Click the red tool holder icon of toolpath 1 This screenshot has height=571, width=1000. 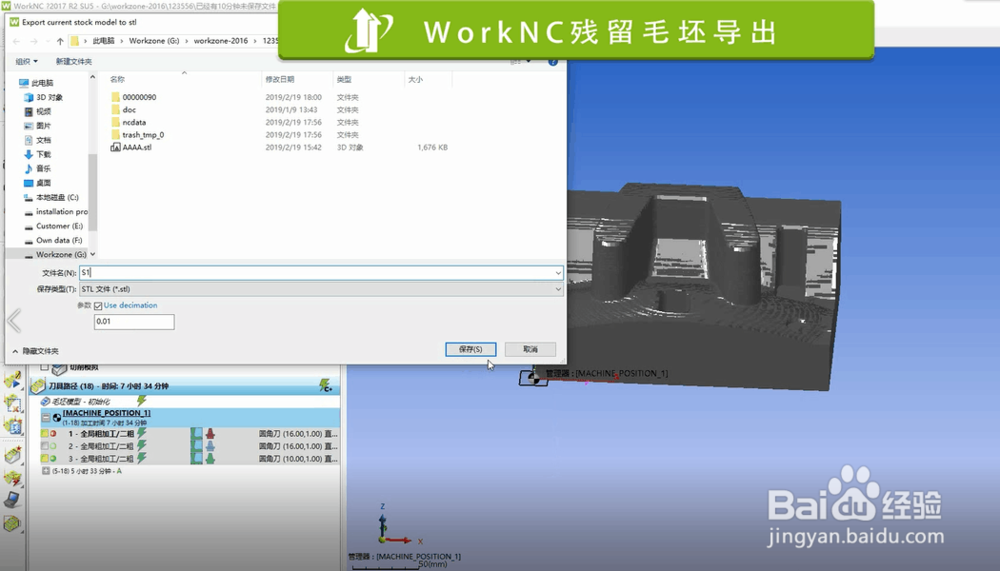click(210, 434)
